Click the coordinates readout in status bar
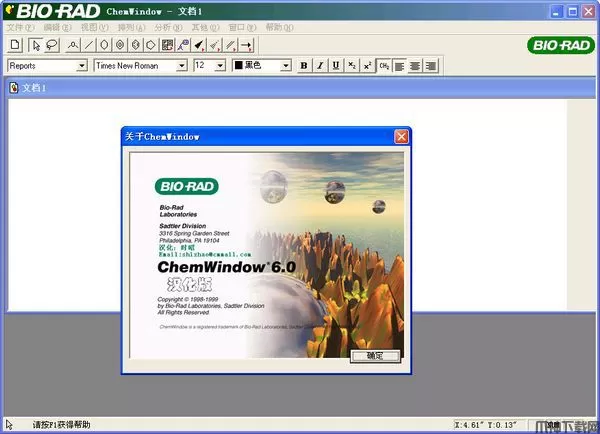The height and width of the screenshot is (434, 600). point(485,425)
